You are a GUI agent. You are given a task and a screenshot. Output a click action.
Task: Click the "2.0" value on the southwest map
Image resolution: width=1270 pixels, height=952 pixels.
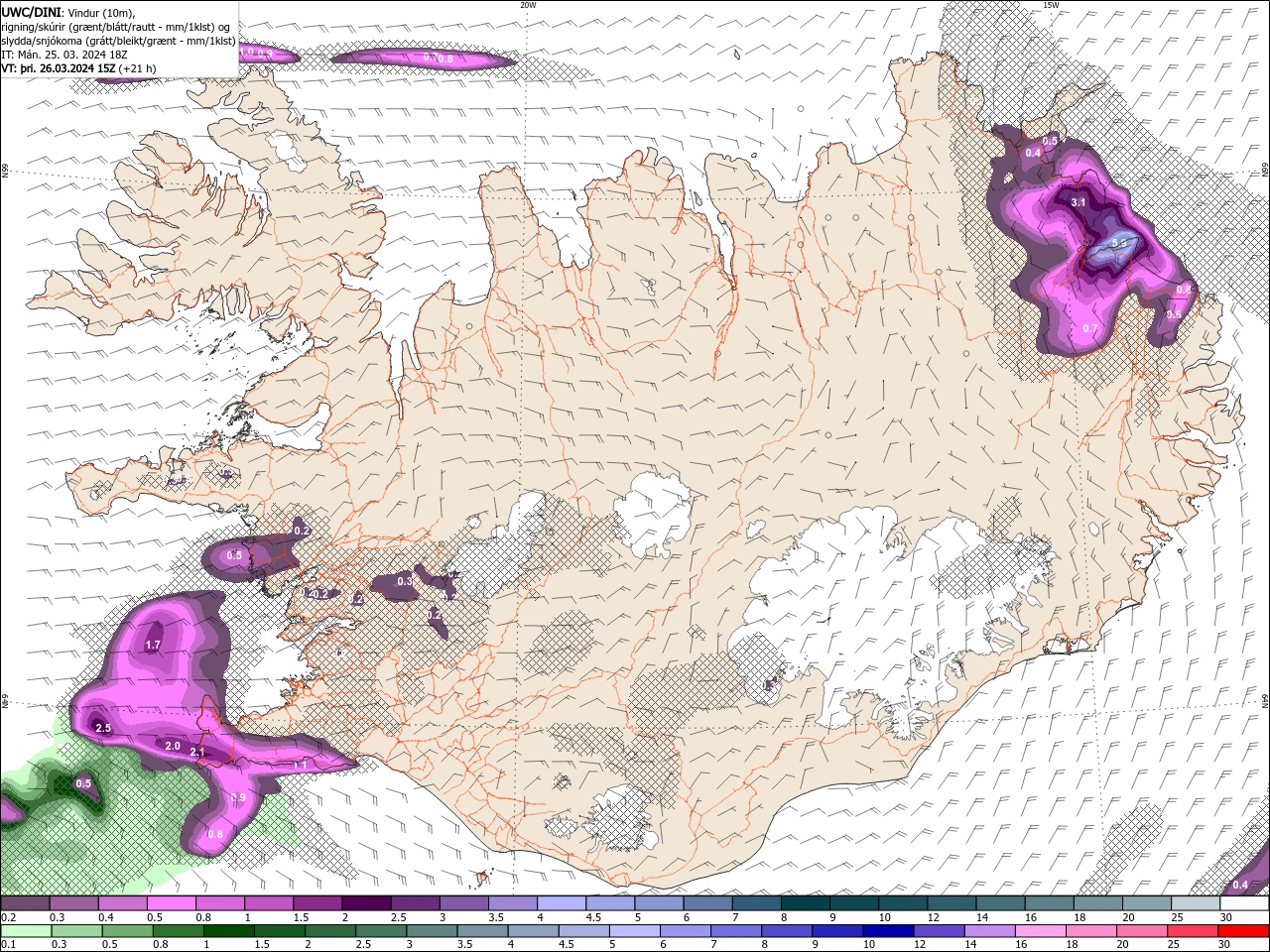tap(172, 746)
